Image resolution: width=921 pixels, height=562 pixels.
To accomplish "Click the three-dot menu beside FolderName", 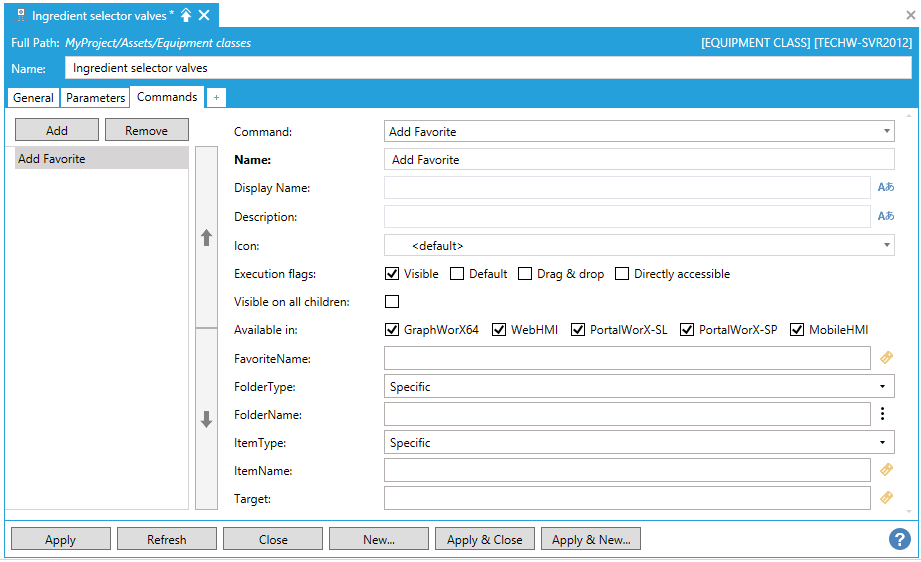I will [883, 414].
